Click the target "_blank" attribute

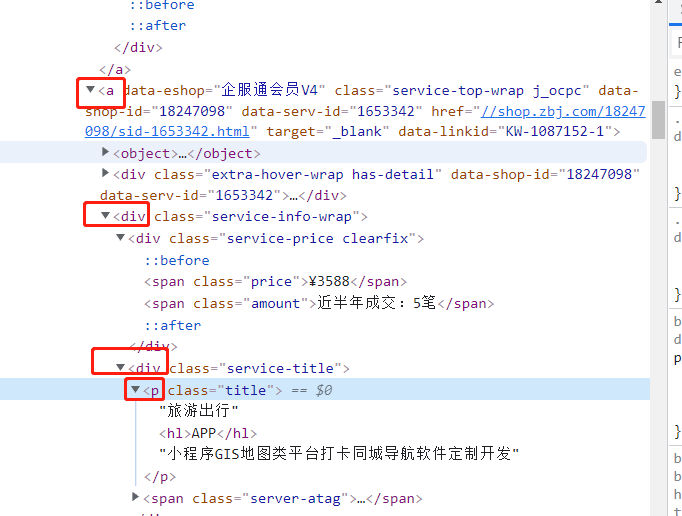pyautogui.click(x=328, y=131)
